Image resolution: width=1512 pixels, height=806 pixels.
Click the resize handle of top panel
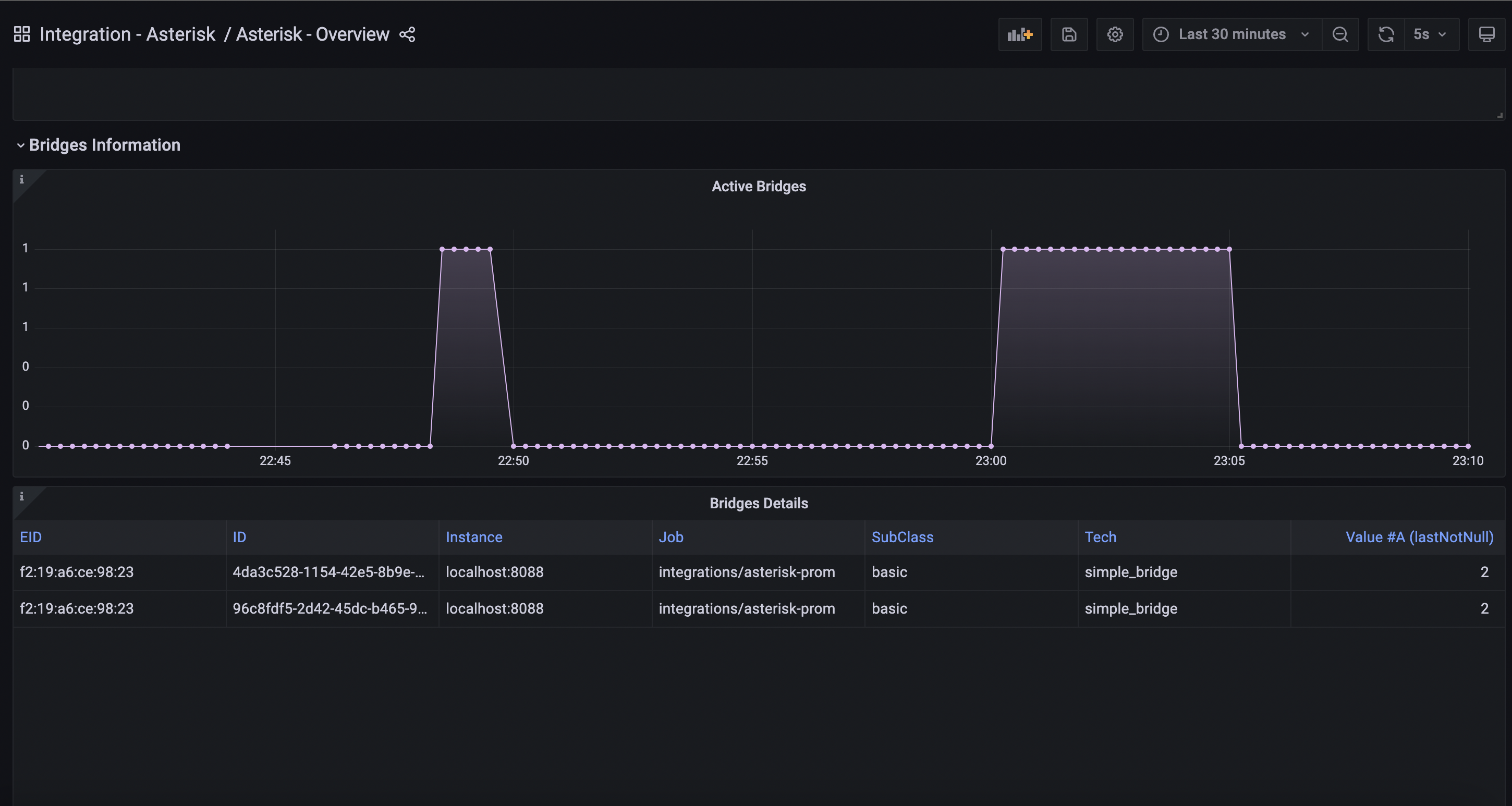1499,115
